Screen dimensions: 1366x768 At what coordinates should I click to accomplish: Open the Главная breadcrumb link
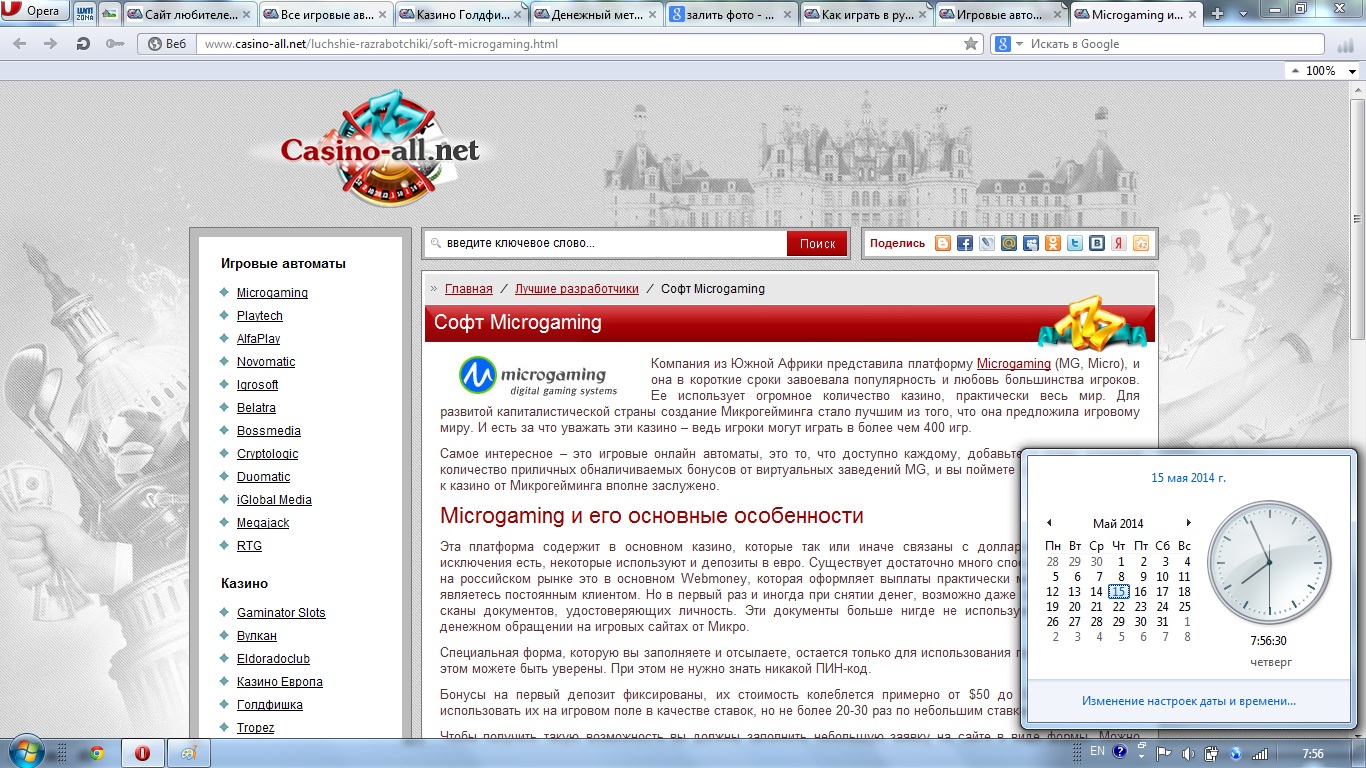(x=469, y=289)
